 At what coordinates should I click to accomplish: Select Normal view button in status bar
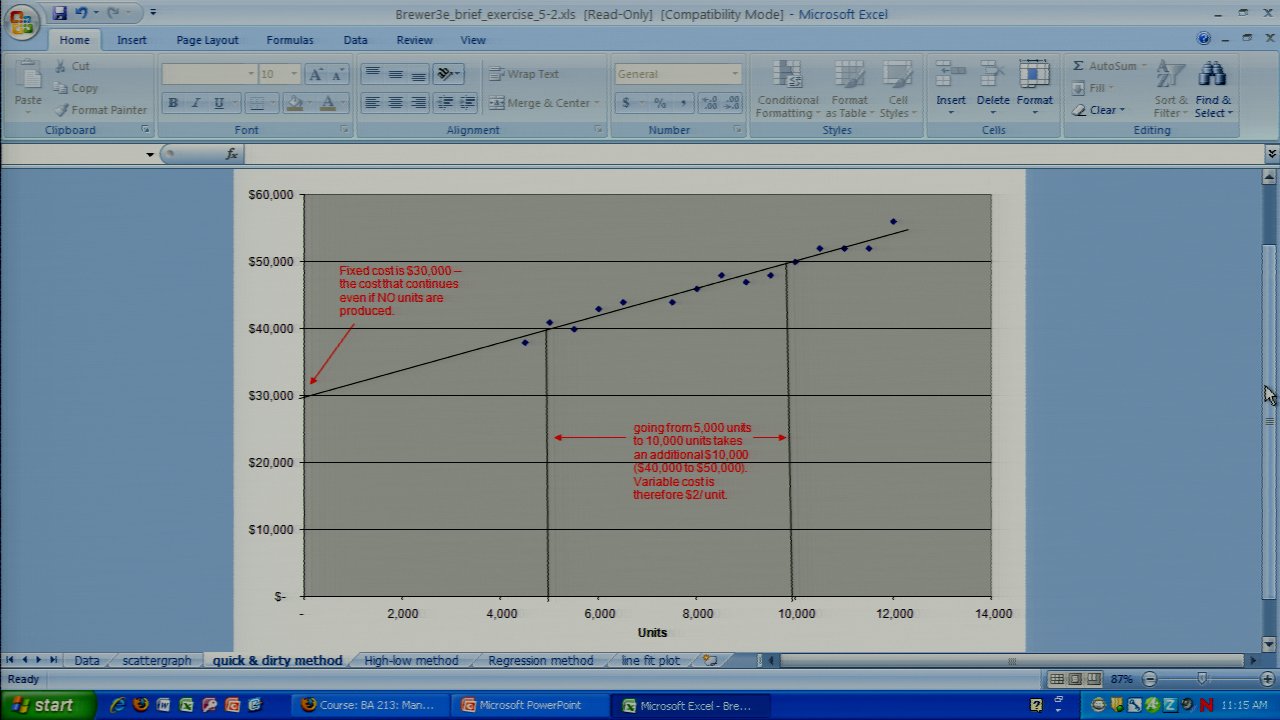[1057, 679]
